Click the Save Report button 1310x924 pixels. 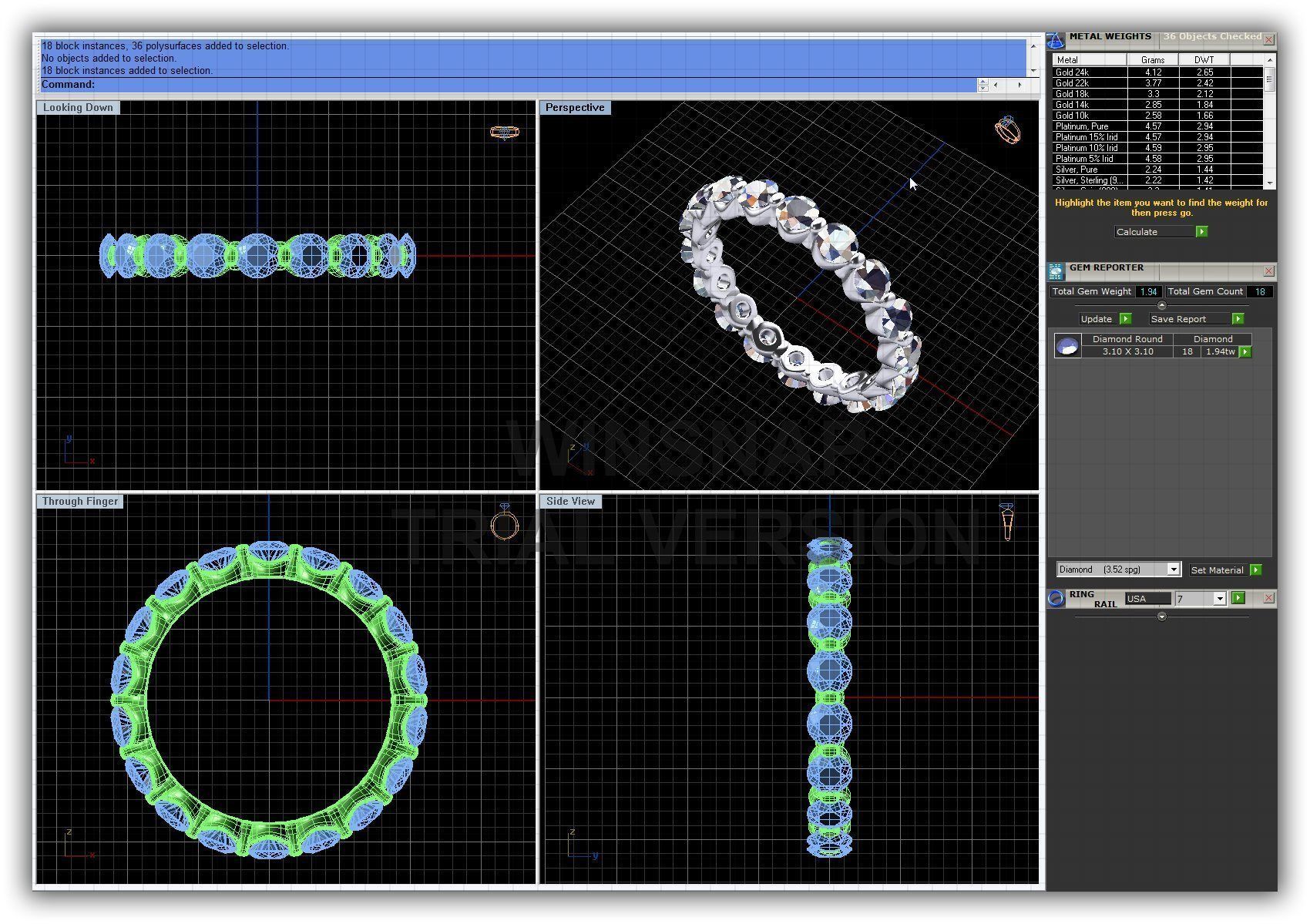[1189, 319]
